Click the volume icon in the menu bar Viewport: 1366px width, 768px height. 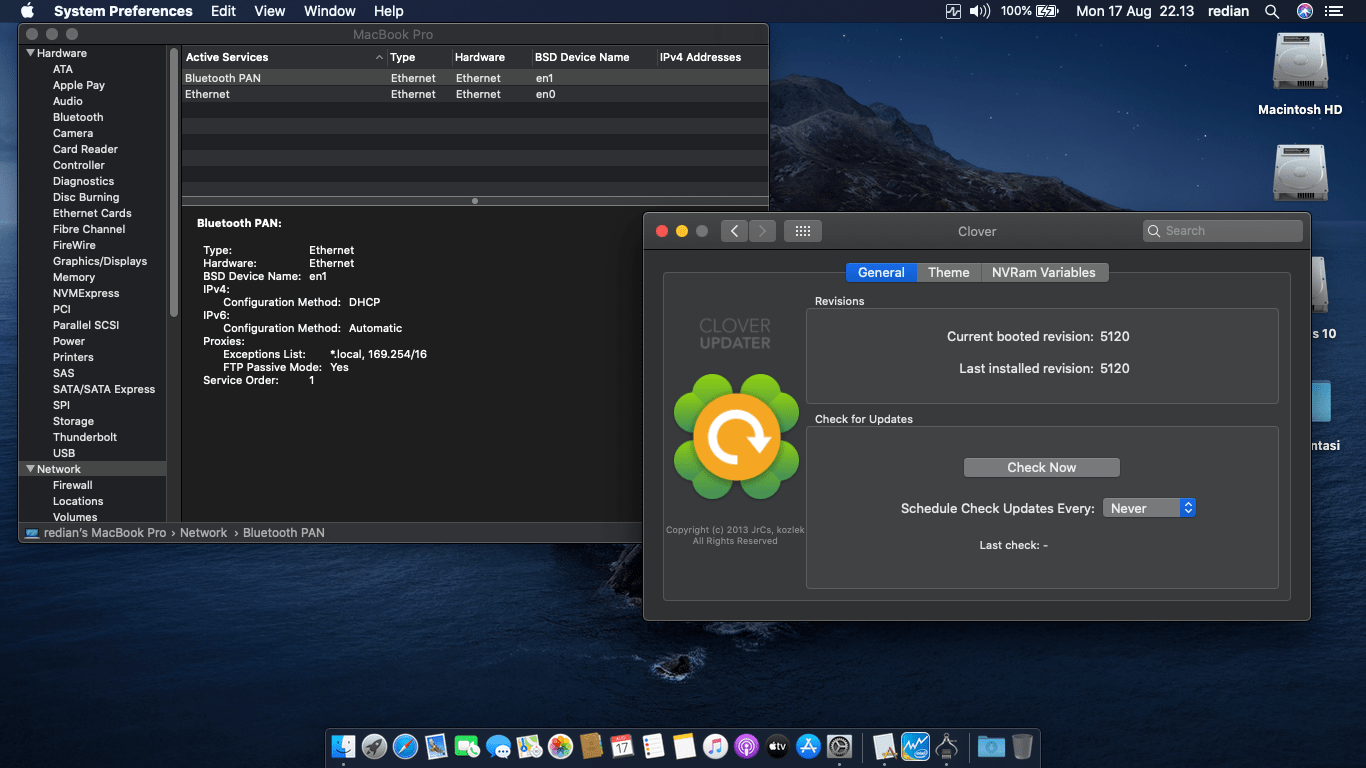coord(980,11)
